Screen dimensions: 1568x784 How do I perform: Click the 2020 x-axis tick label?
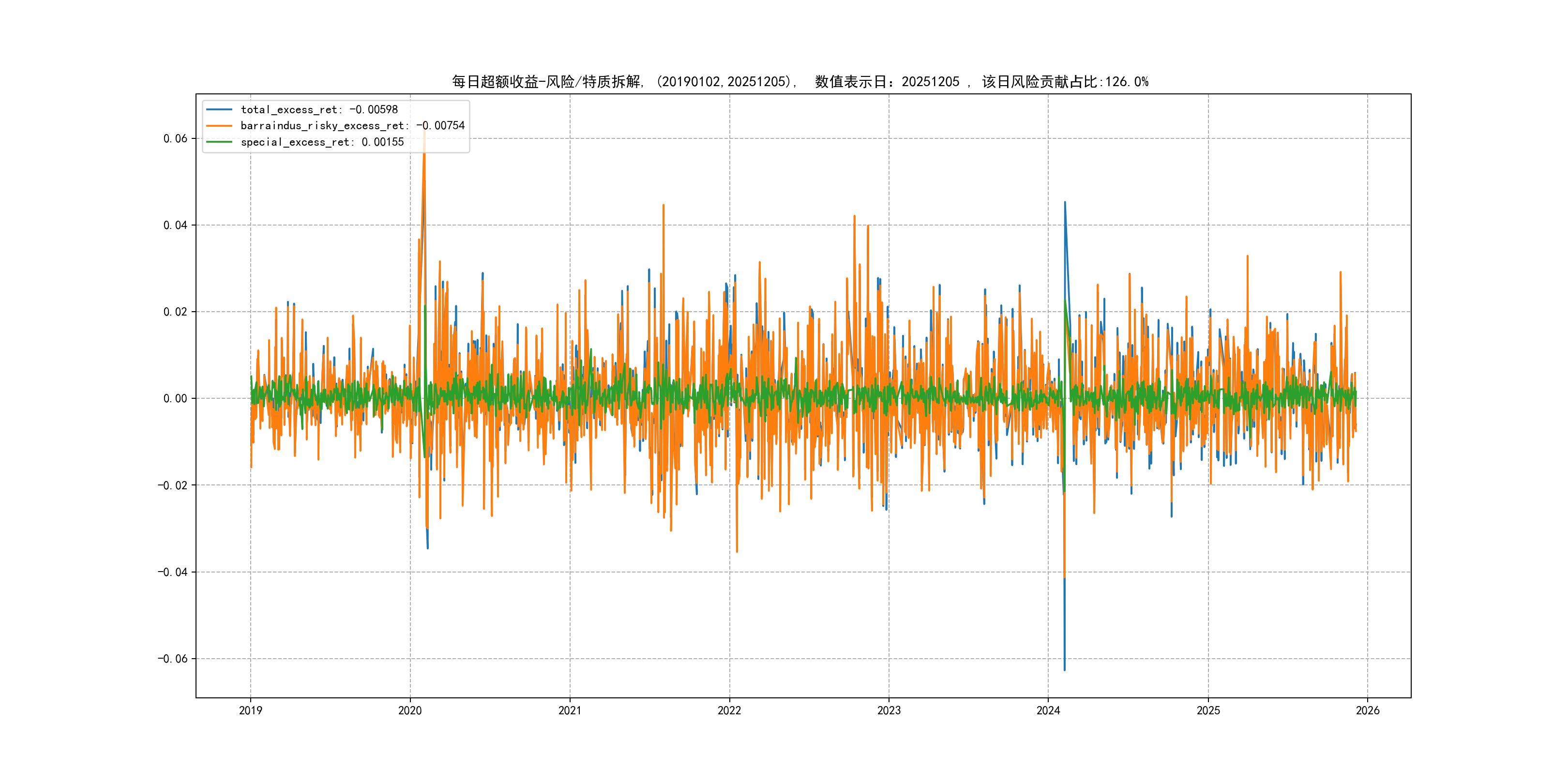click(x=409, y=710)
